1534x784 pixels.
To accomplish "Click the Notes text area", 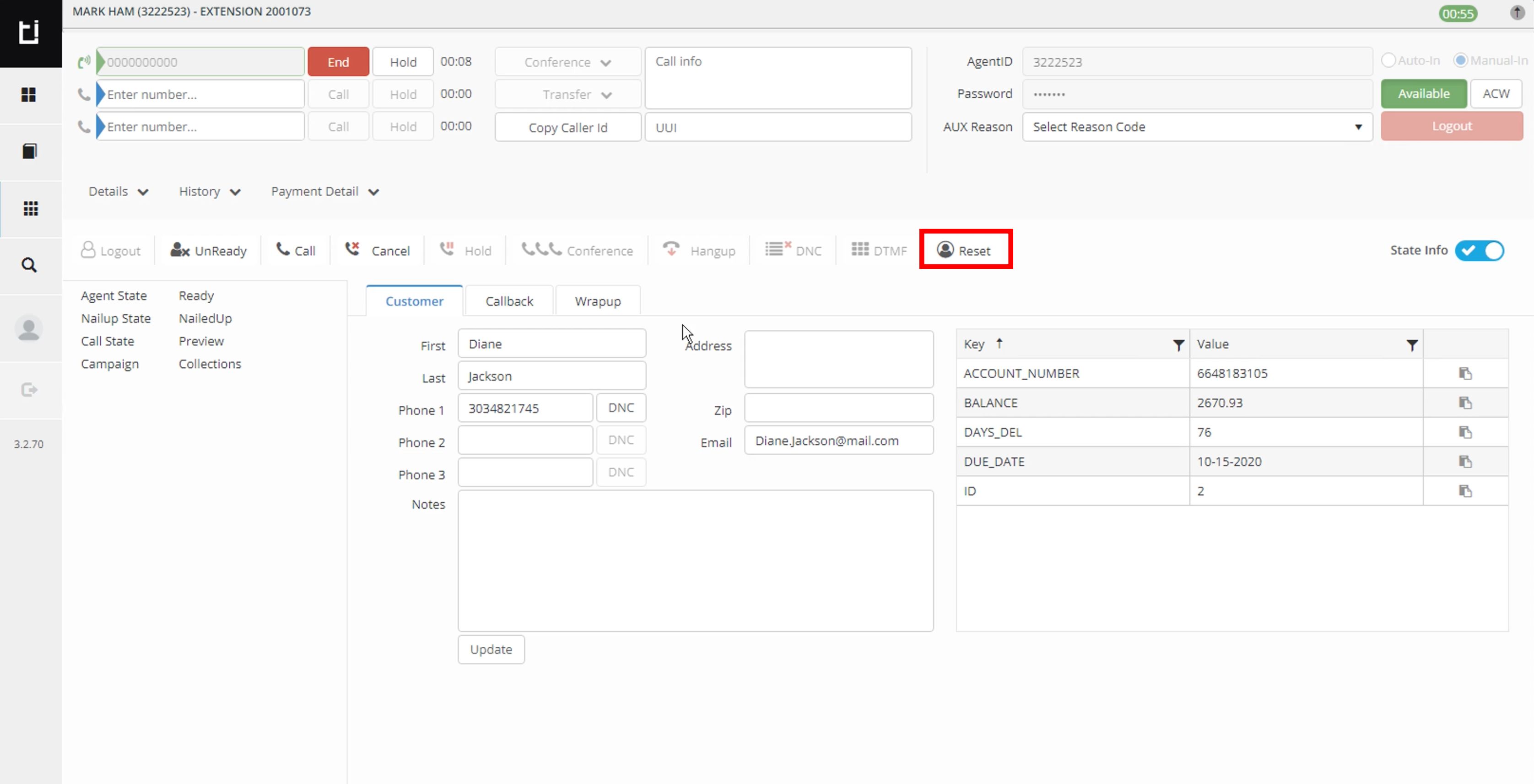I will pos(696,561).
